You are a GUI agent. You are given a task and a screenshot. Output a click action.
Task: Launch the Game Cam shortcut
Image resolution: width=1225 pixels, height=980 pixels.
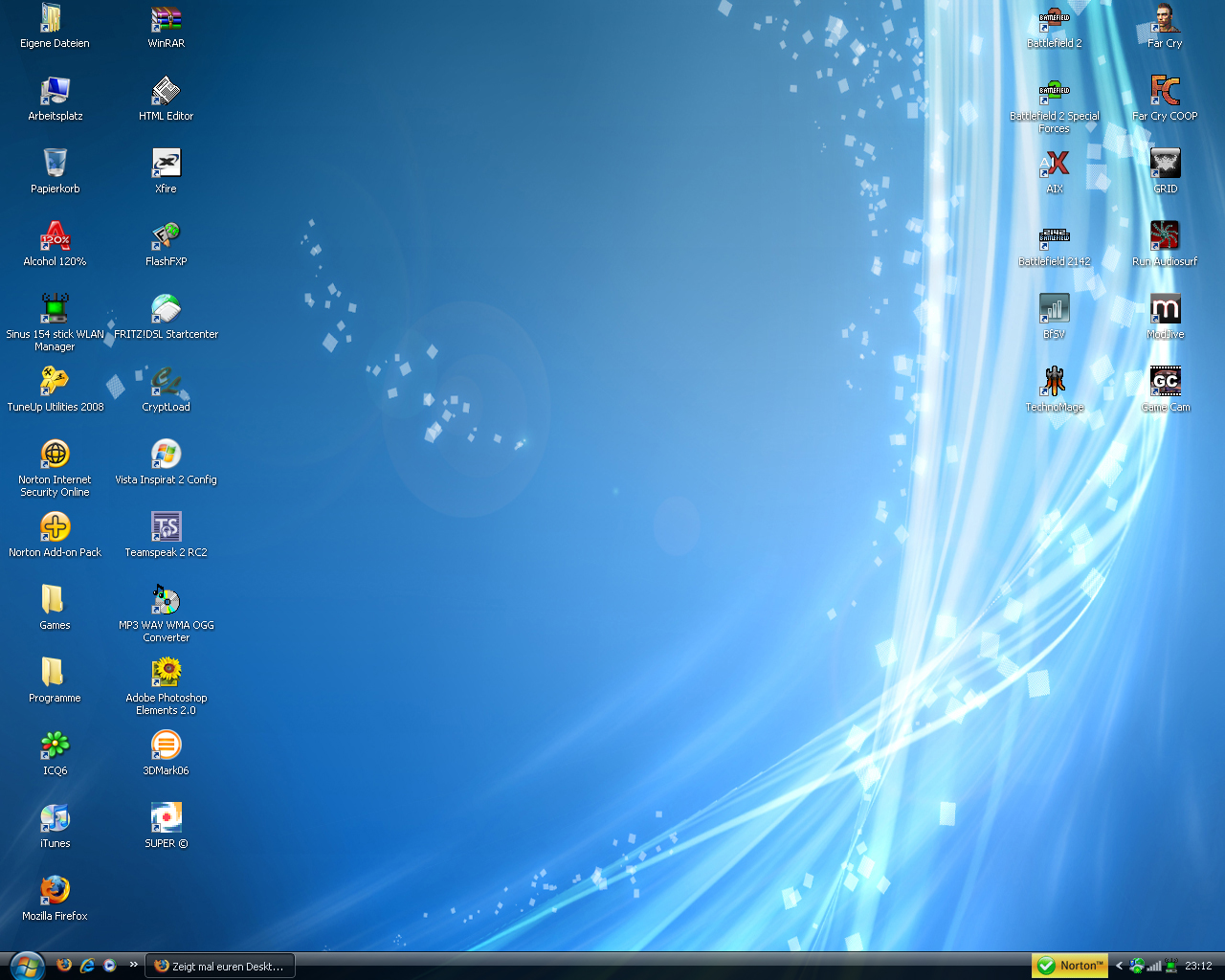click(x=1165, y=383)
